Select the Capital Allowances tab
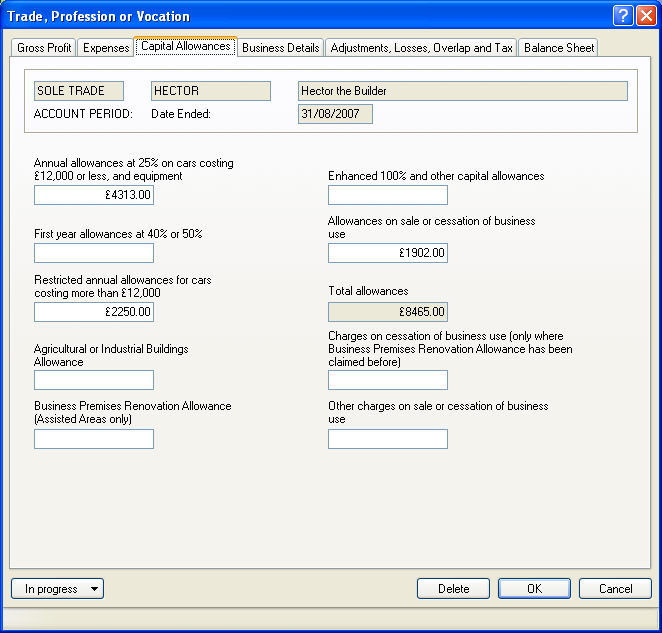This screenshot has width=662, height=633. click(x=185, y=47)
